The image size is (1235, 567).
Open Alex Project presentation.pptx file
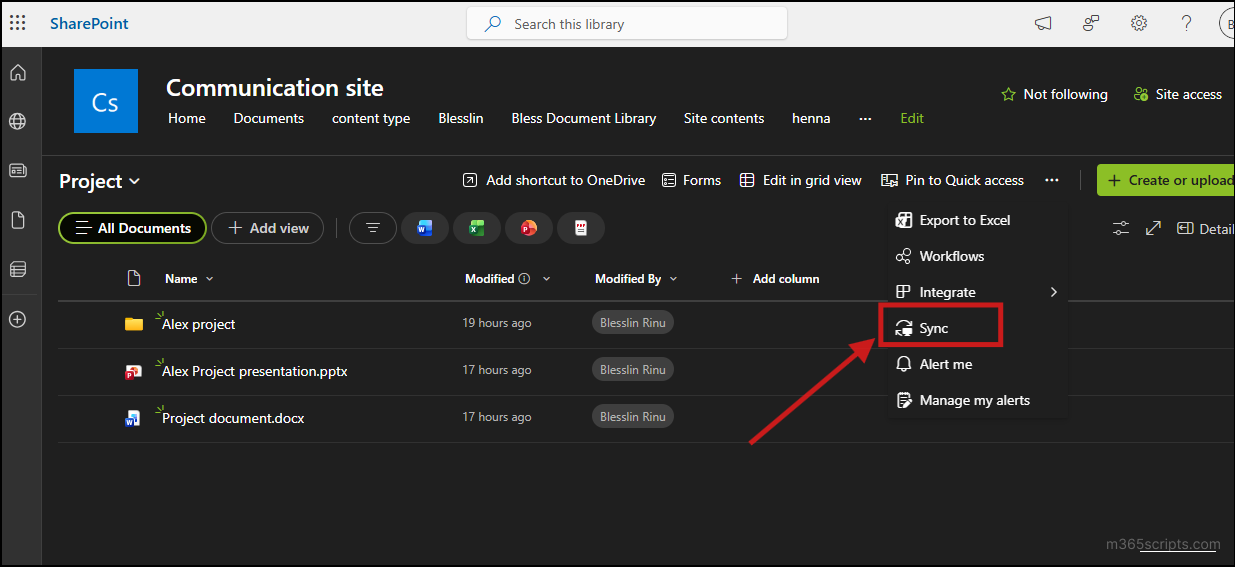click(254, 371)
